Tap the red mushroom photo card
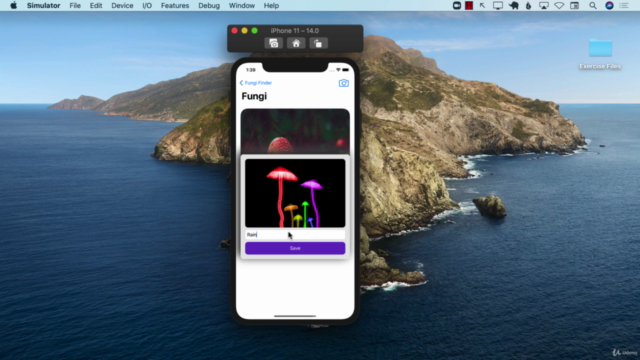The image size is (640, 360). 295,131
